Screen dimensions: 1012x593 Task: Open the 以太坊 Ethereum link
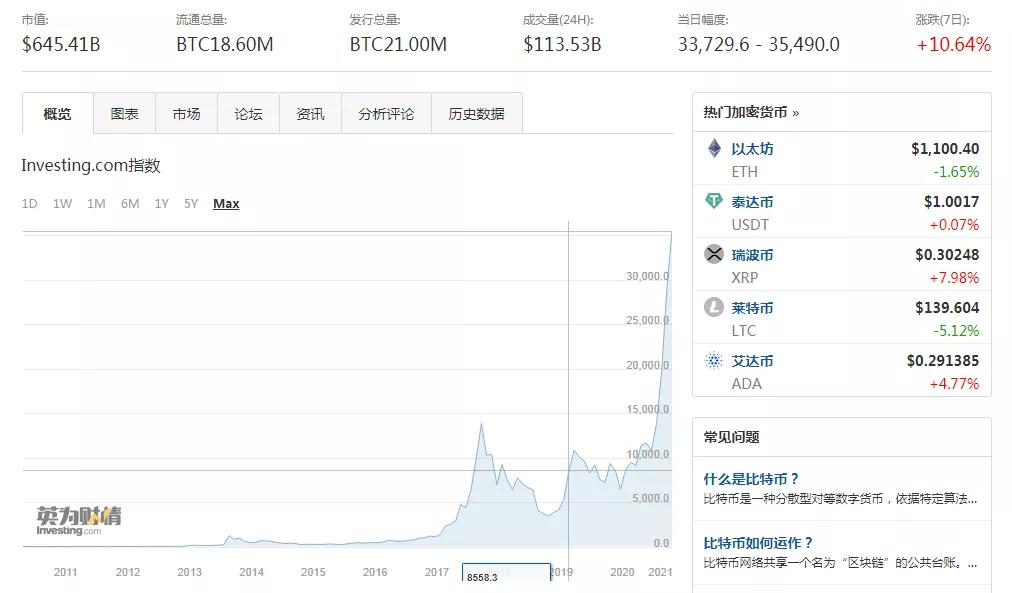752,149
